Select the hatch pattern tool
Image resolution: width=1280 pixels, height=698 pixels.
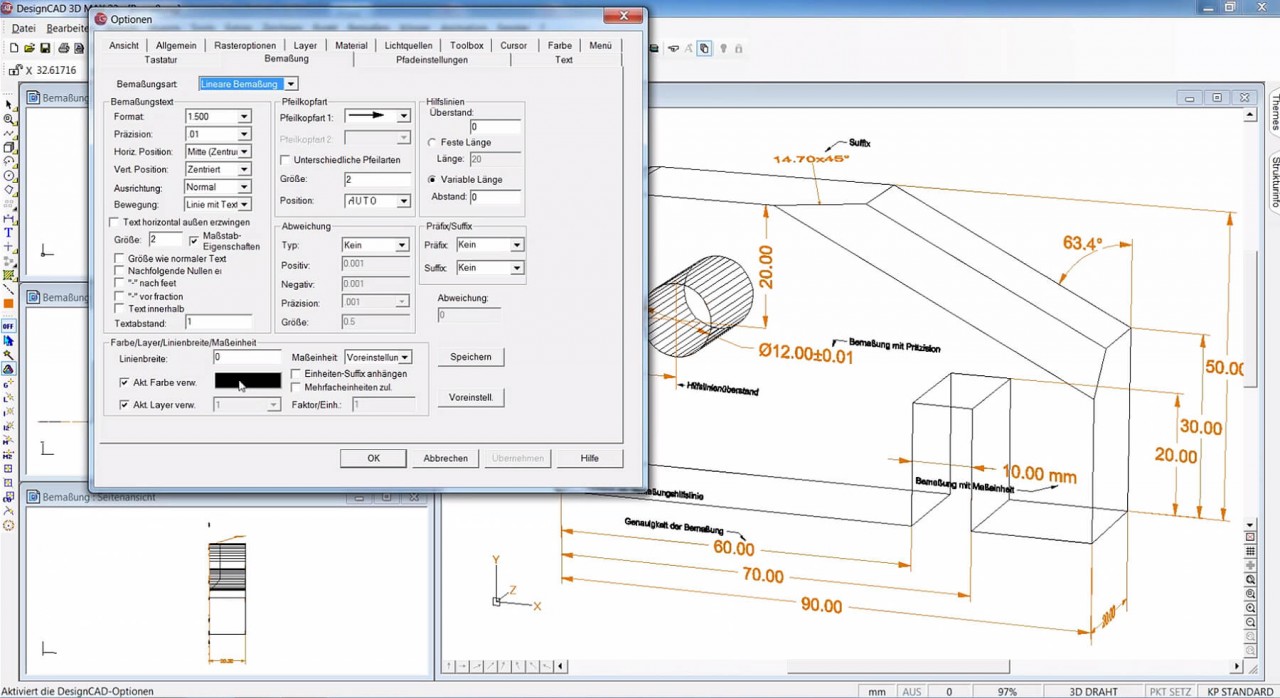click(7, 274)
